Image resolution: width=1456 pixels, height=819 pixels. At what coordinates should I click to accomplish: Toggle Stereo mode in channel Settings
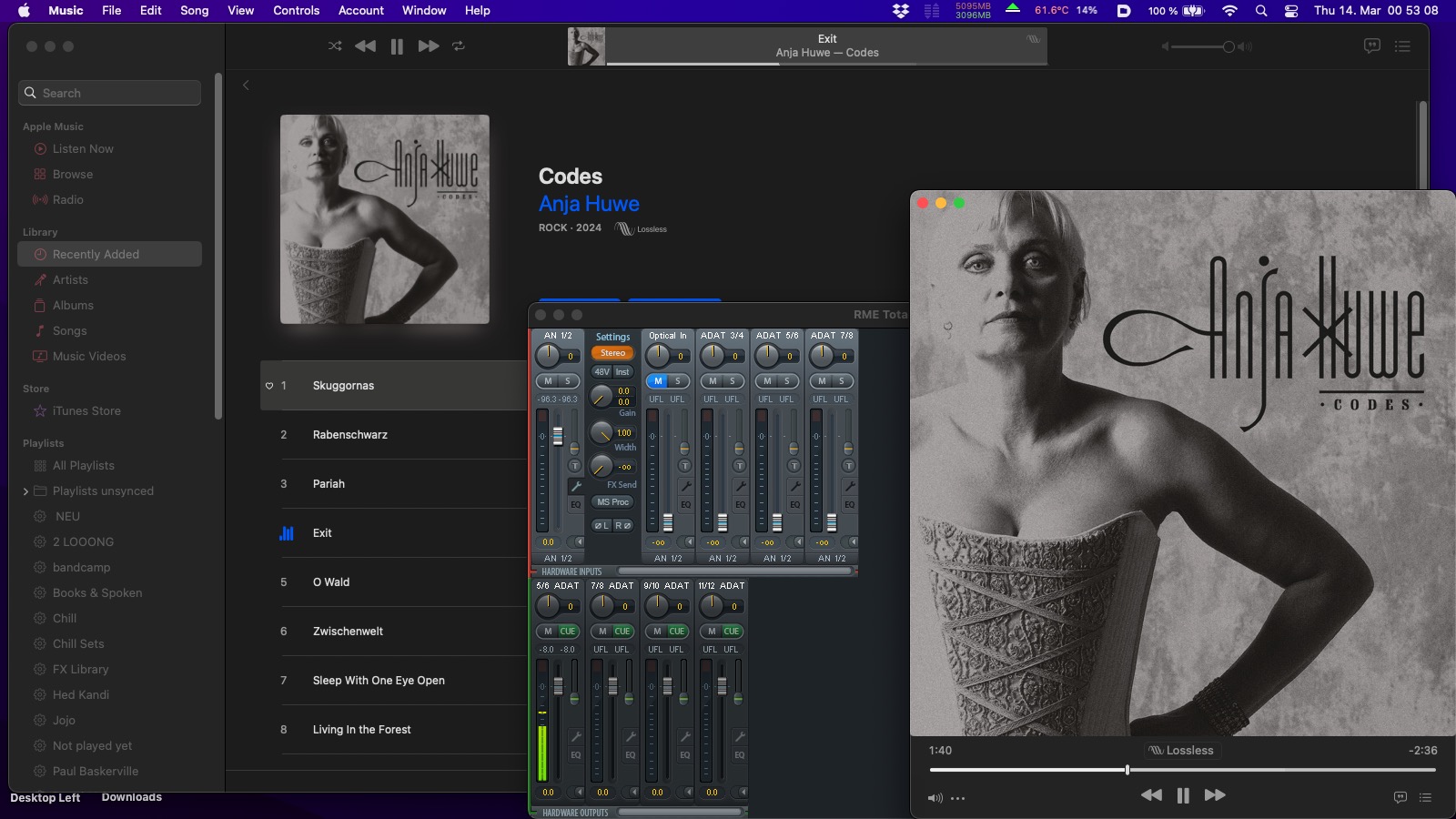[x=612, y=353]
